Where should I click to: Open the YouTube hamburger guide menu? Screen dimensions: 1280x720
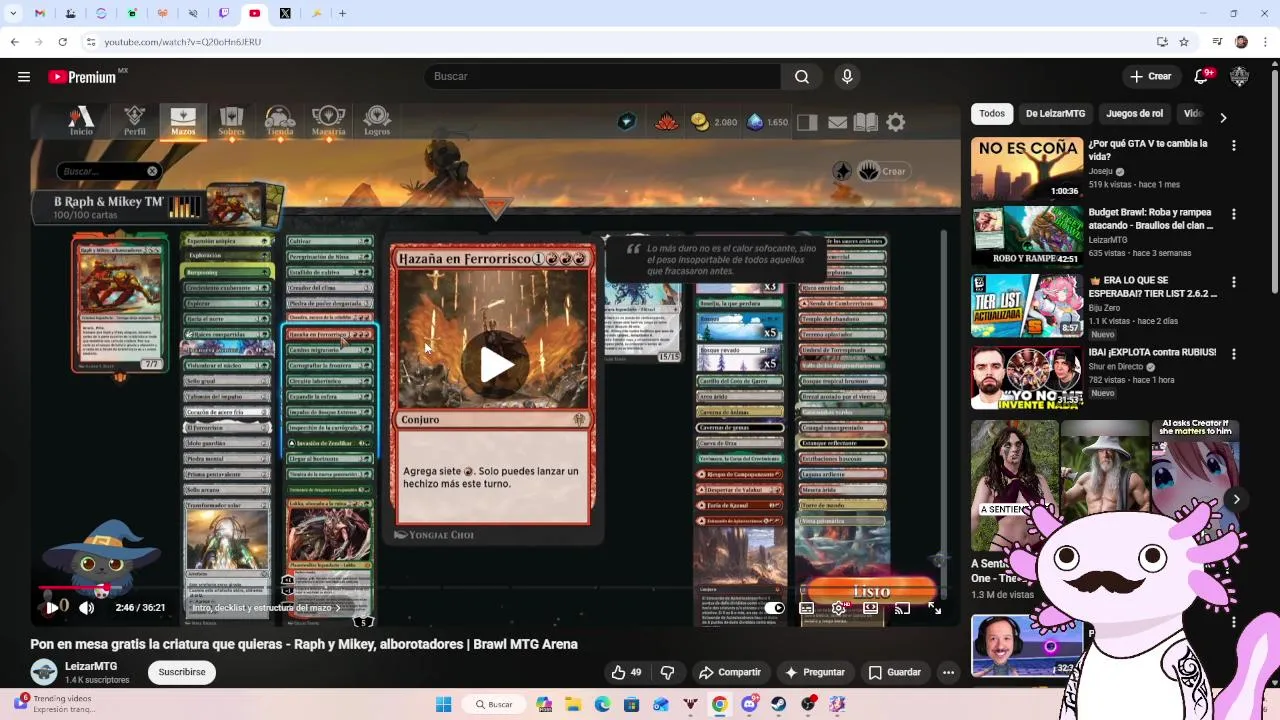tap(24, 76)
